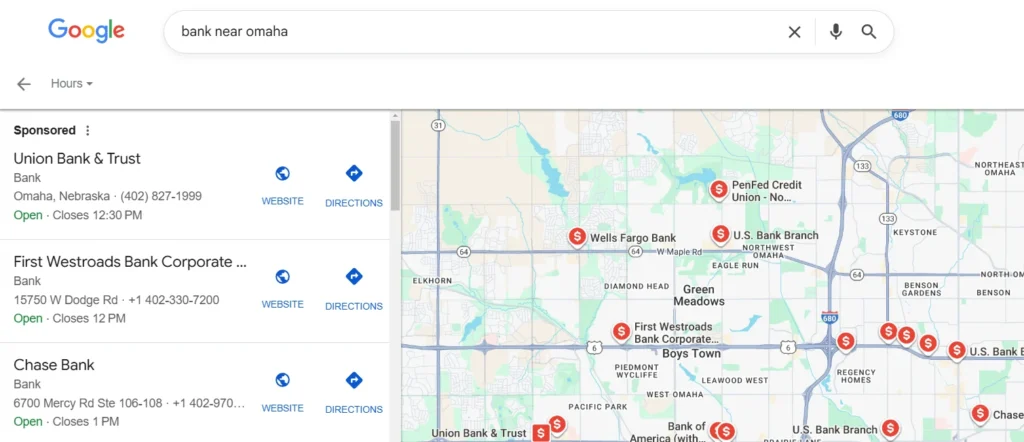The height and width of the screenshot is (442, 1024).
Task: Start voice search with microphone icon
Action: 835,32
